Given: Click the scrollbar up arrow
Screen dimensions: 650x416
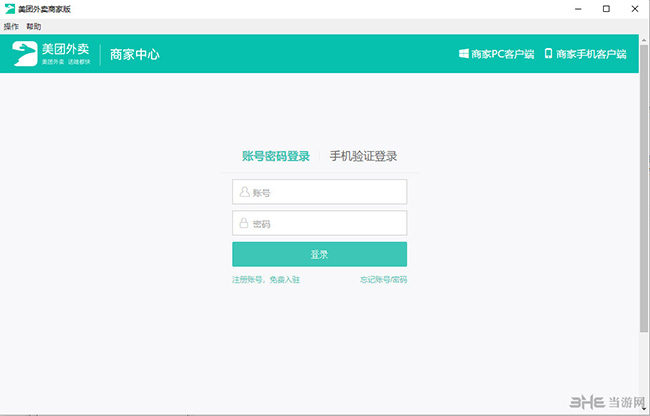Looking at the screenshot, I should (644, 40).
